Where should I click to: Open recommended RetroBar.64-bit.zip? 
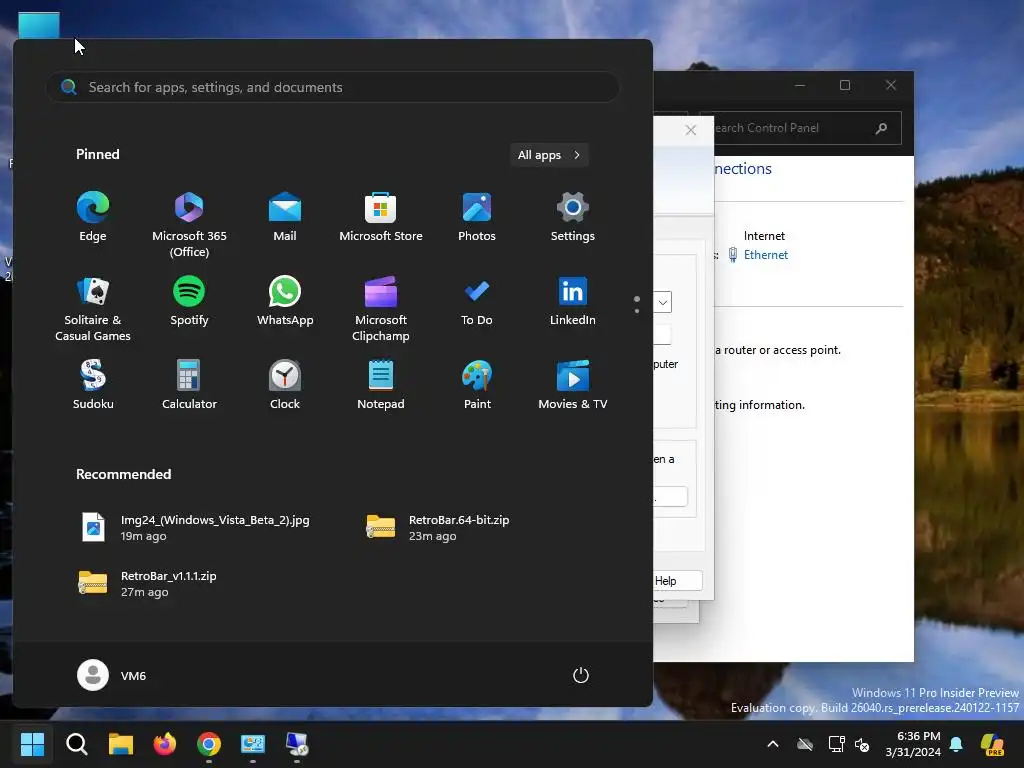point(438,527)
